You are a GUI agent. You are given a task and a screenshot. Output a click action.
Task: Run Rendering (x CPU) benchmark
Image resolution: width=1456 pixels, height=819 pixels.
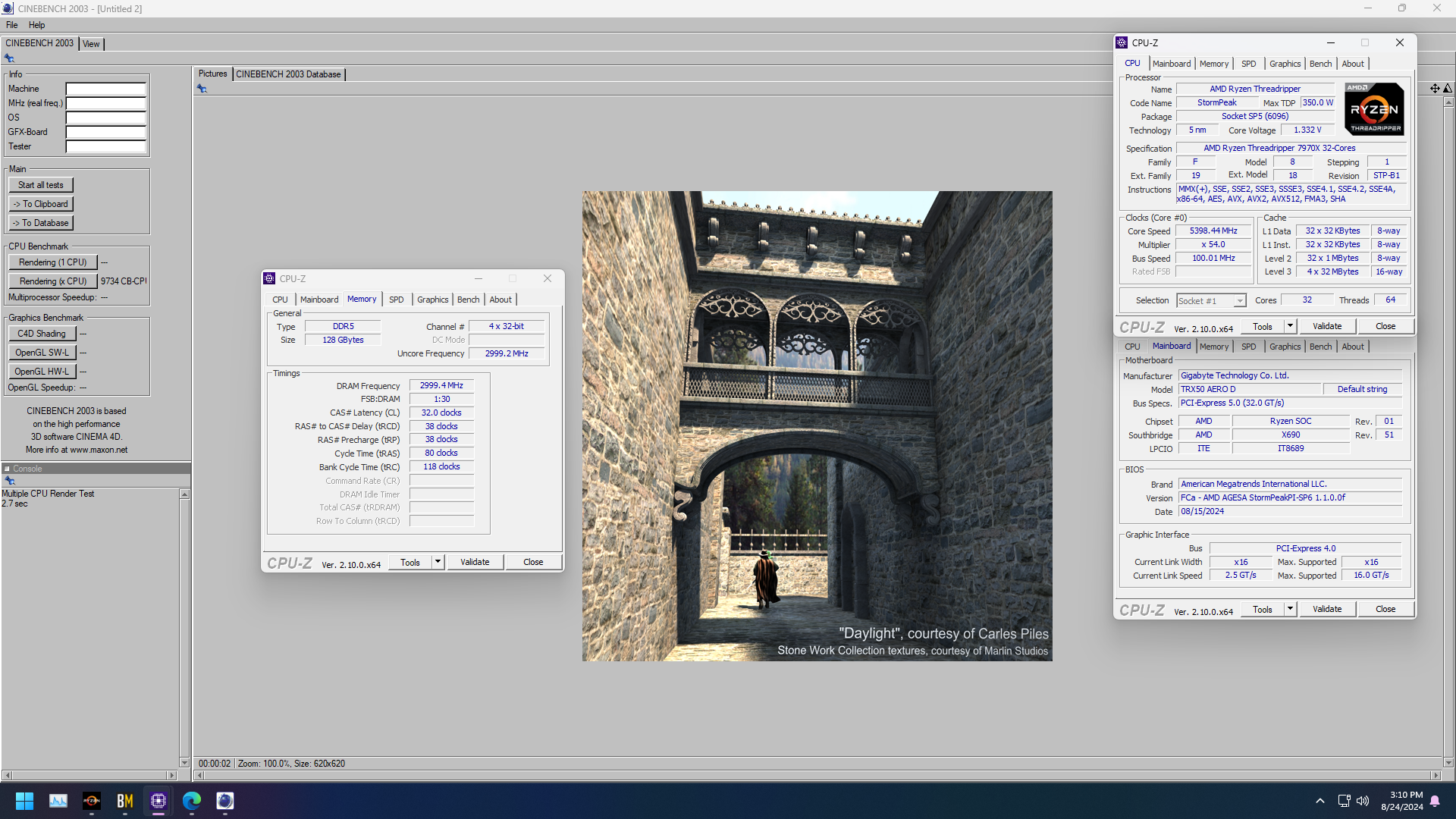53,281
